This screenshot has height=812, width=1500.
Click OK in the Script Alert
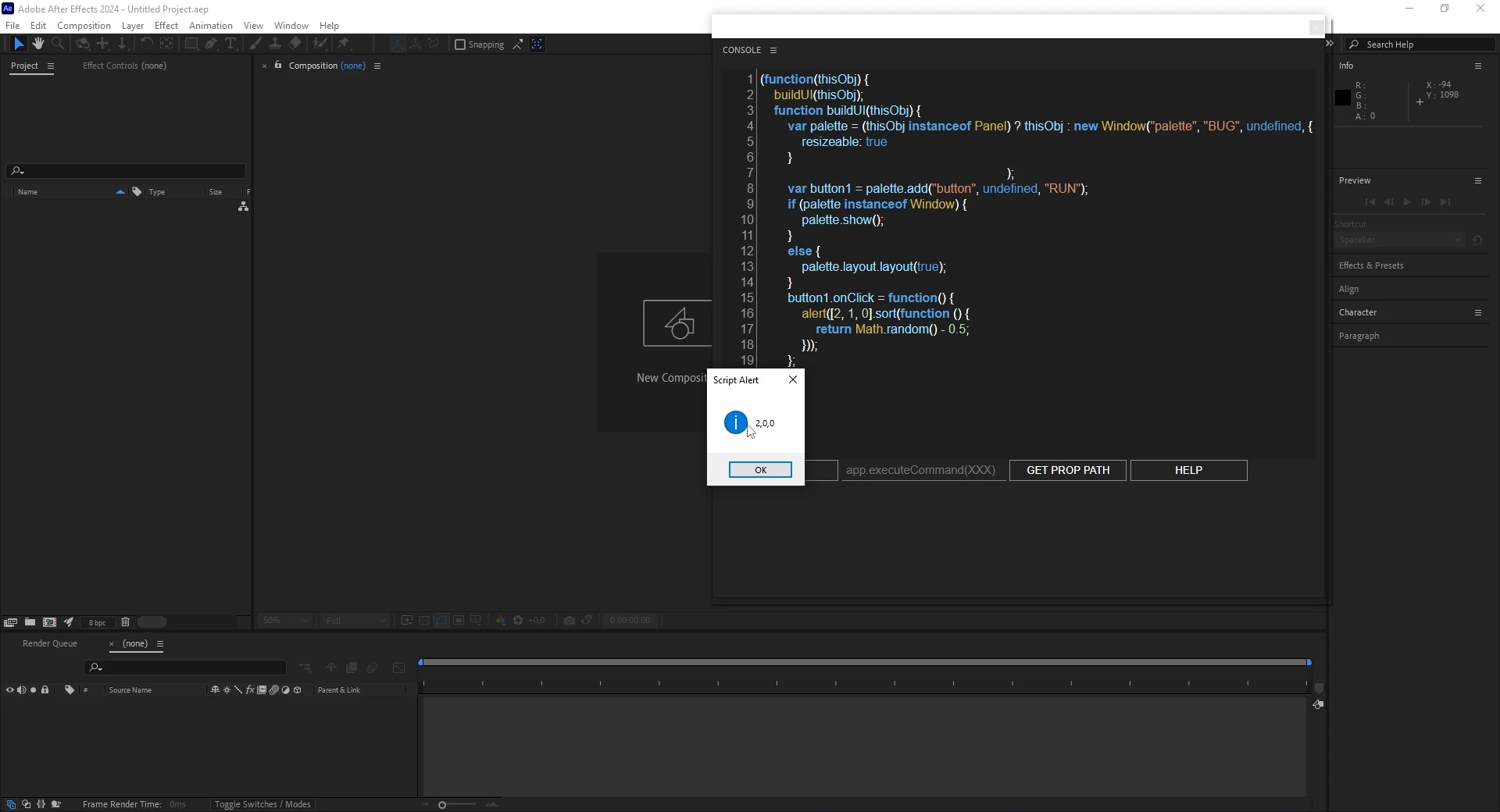[760, 470]
